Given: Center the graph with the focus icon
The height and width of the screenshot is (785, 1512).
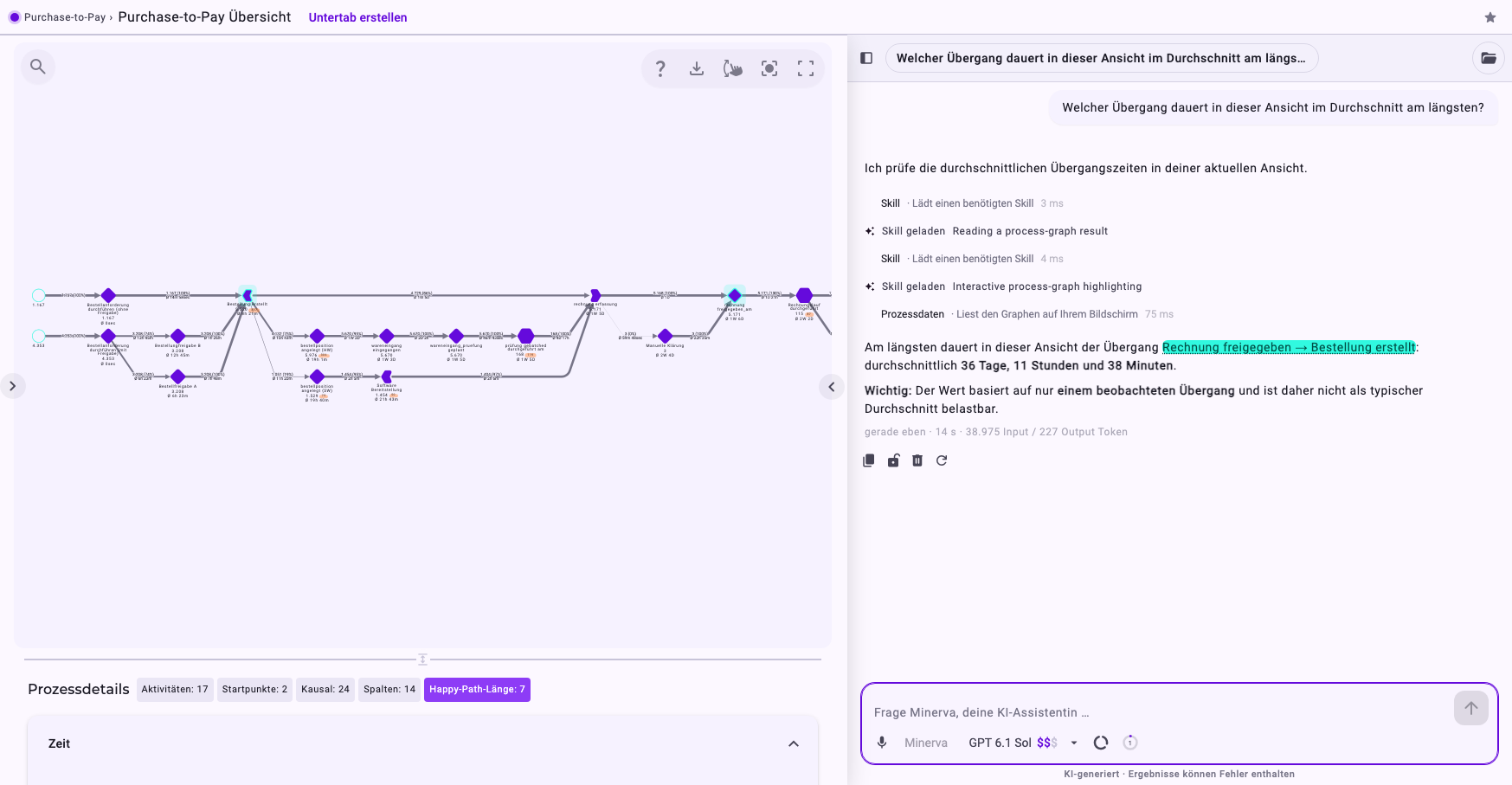Looking at the screenshot, I should click(x=769, y=68).
